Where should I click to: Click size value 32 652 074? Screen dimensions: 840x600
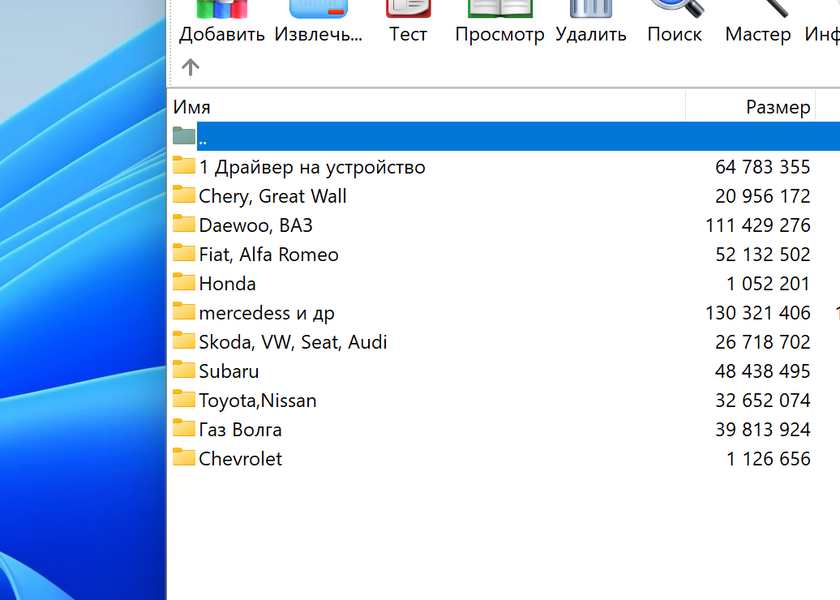(x=762, y=400)
